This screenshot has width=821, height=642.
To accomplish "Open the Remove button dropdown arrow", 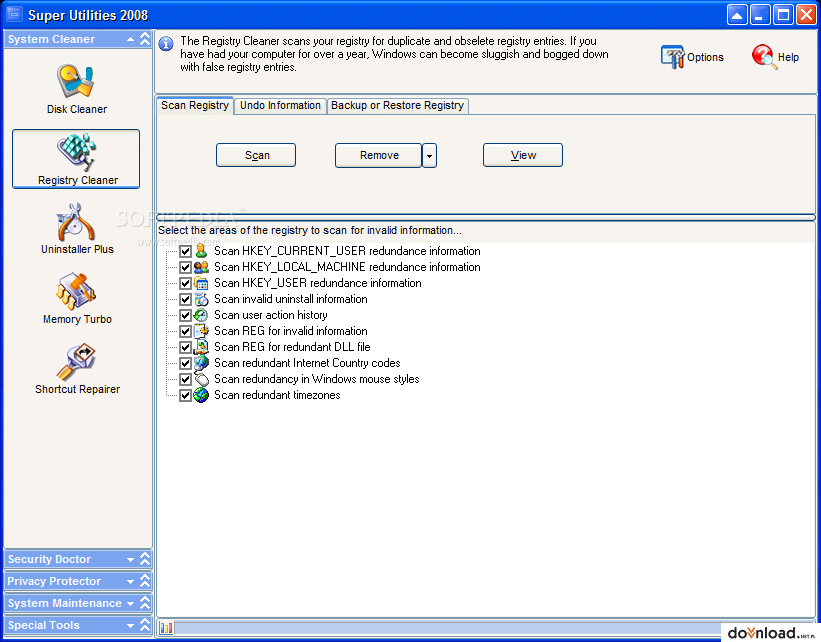I will (x=429, y=156).
